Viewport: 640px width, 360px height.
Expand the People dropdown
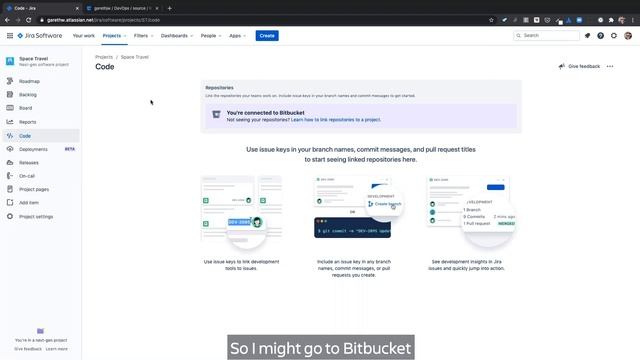[x=211, y=36]
